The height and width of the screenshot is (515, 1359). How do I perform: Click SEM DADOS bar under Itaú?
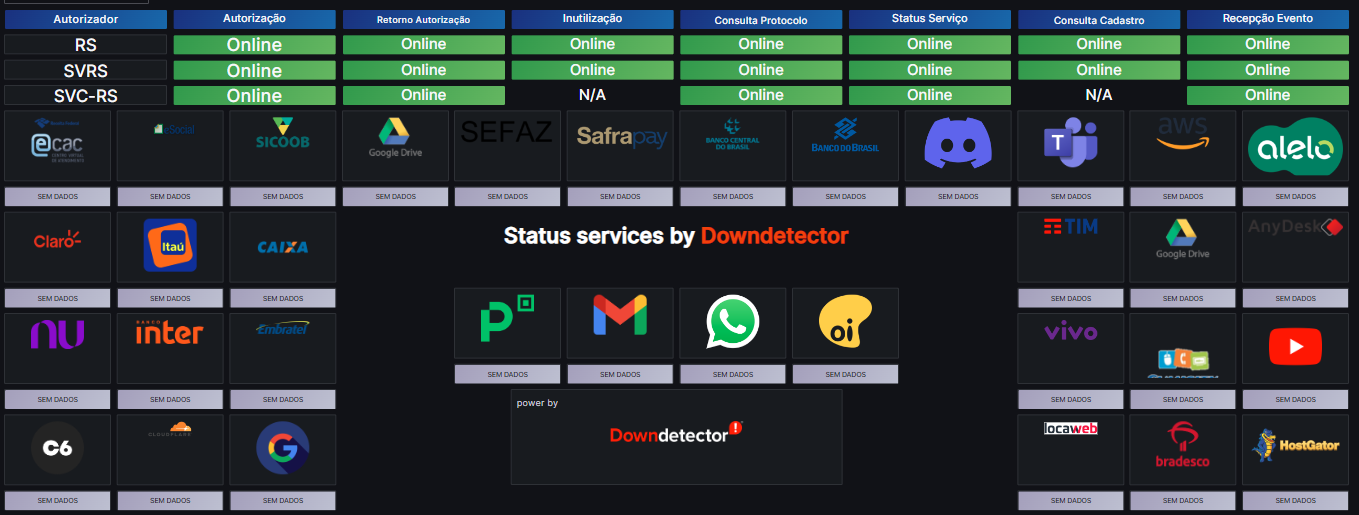171,298
